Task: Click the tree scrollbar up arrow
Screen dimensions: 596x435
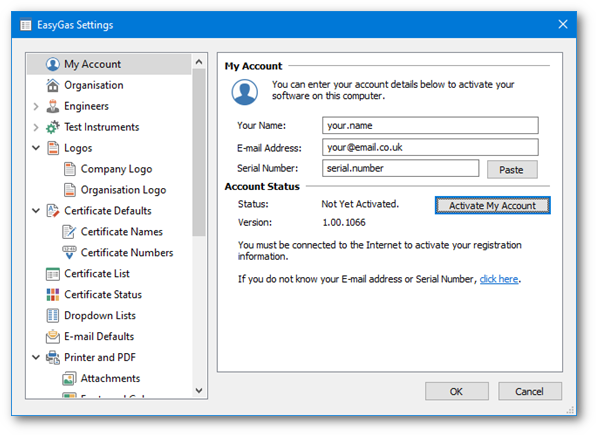Action: coord(199,62)
